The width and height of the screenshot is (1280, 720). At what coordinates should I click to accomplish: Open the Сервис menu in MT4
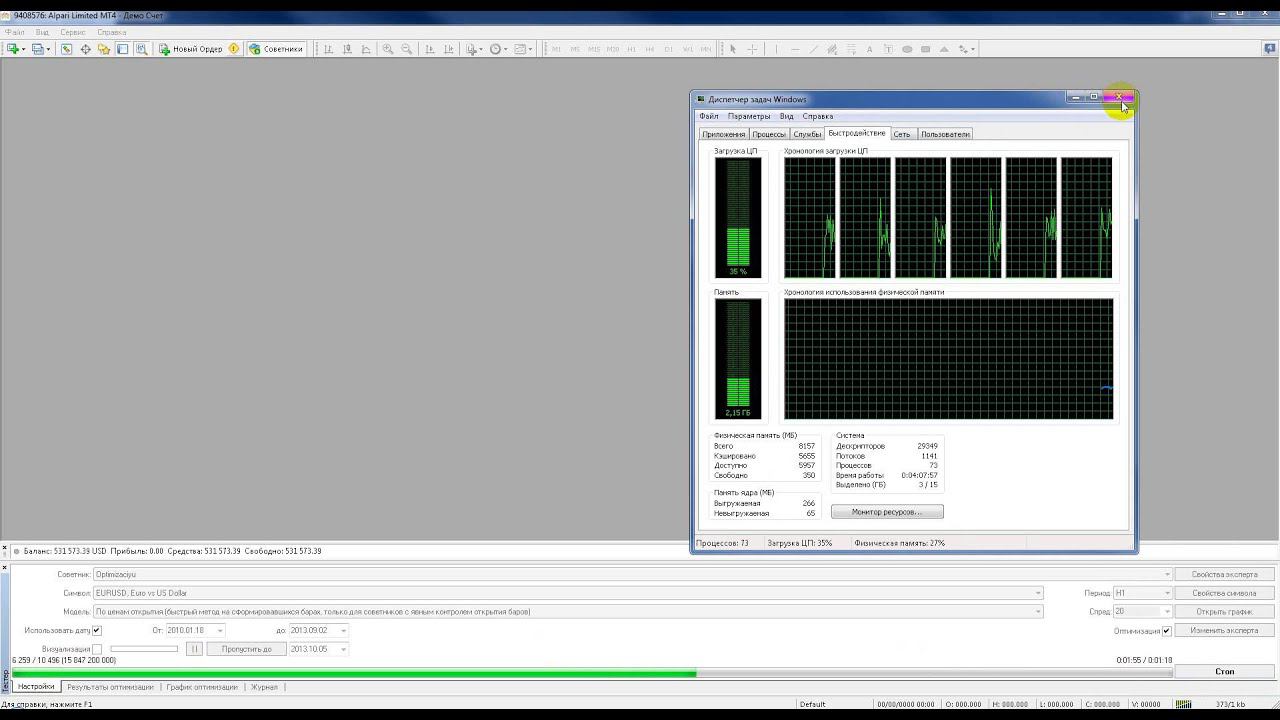73,32
